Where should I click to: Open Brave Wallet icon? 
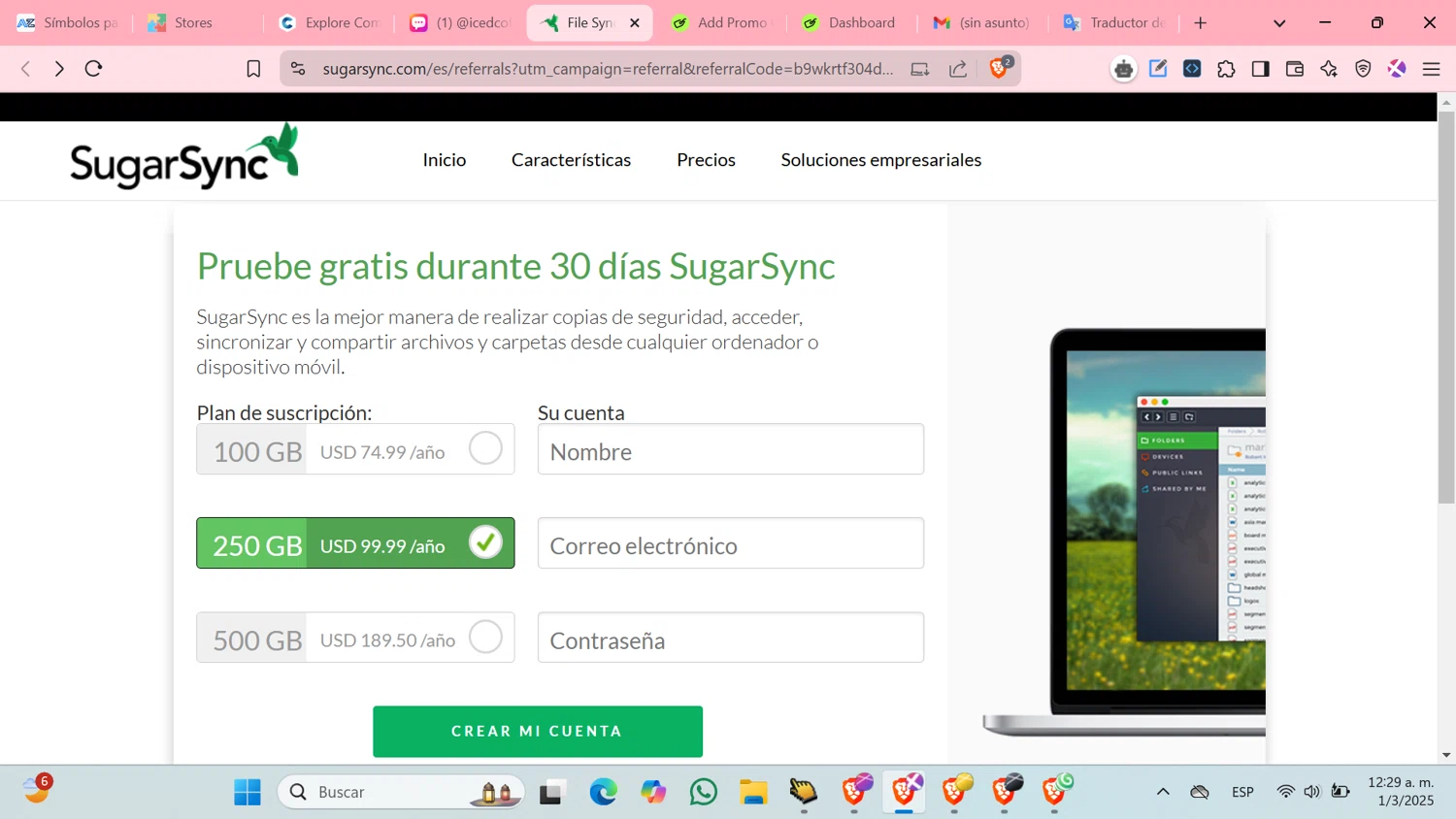tap(1294, 69)
